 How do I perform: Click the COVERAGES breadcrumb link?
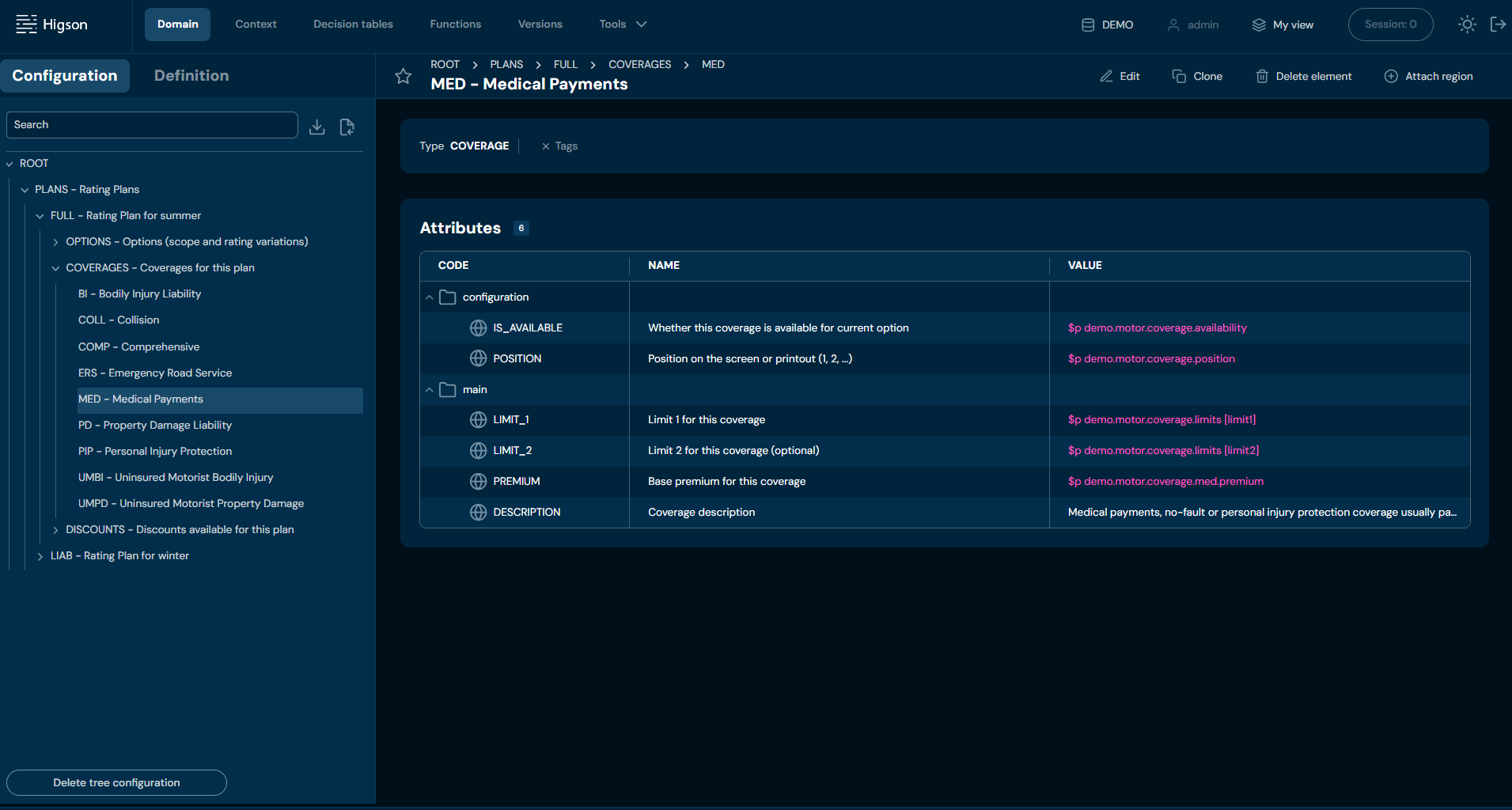[639, 65]
